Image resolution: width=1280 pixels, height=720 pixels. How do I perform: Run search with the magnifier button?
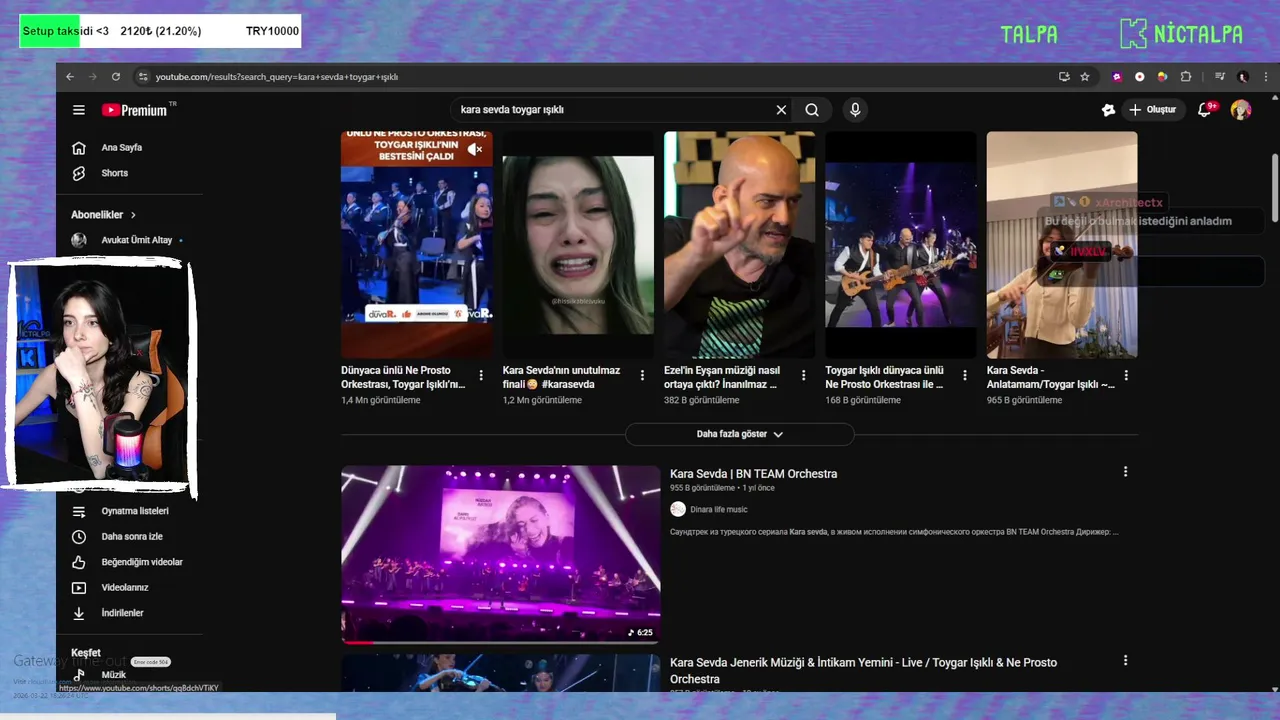point(812,110)
